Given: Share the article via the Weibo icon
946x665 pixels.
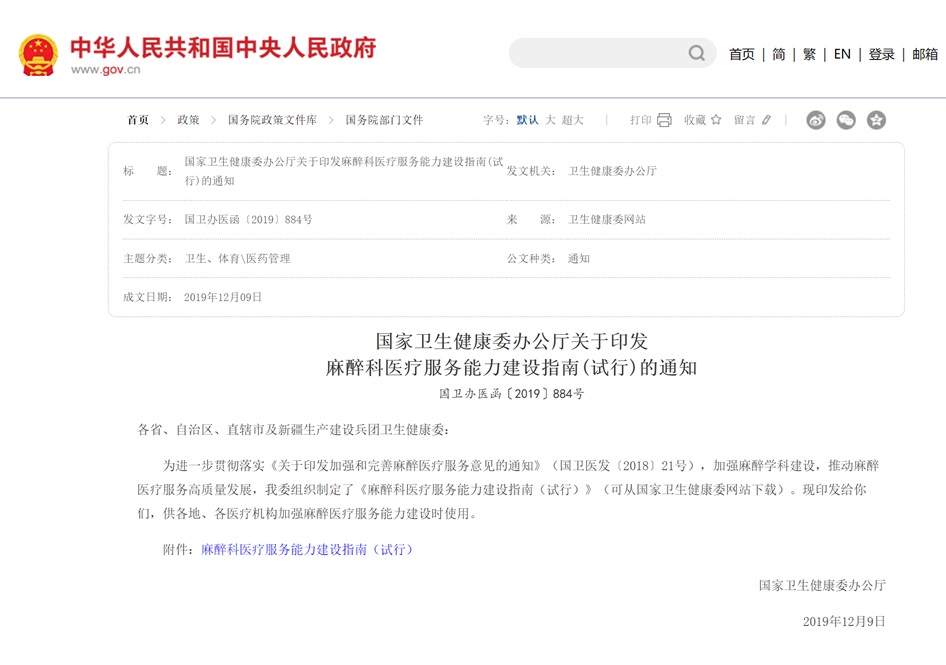Looking at the screenshot, I should [816, 119].
